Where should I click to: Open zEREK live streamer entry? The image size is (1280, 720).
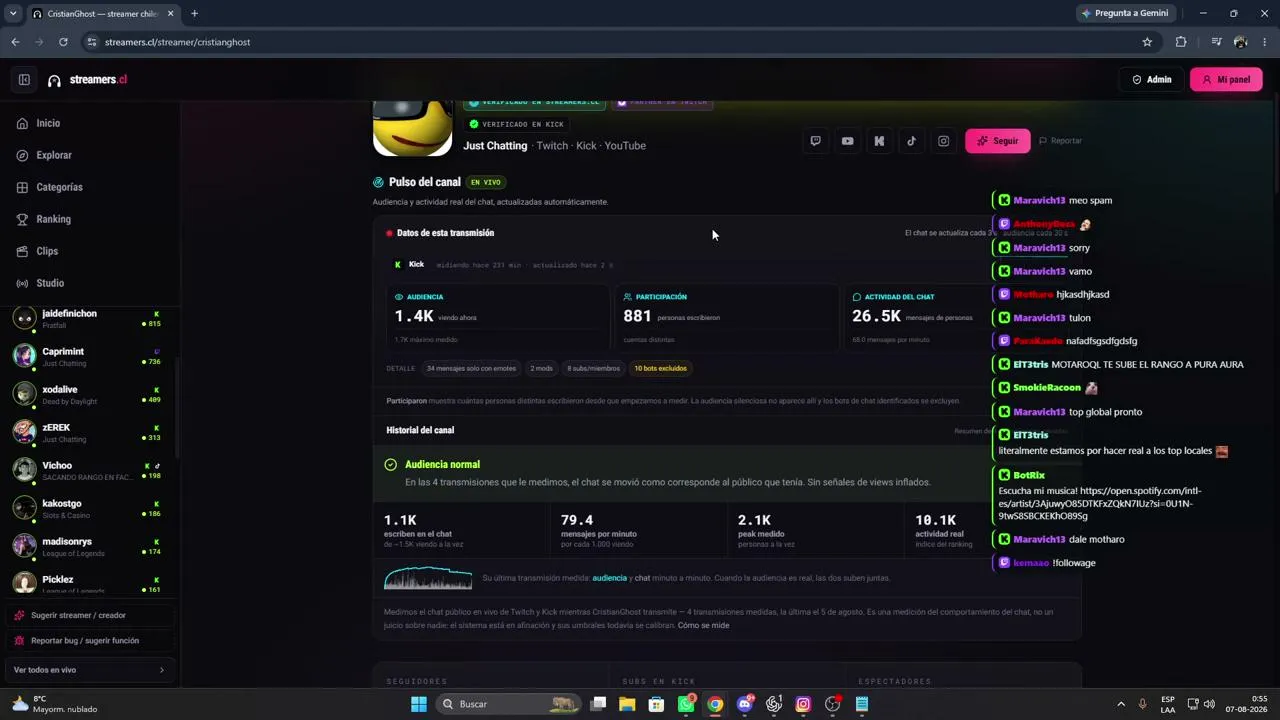[89, 433]
